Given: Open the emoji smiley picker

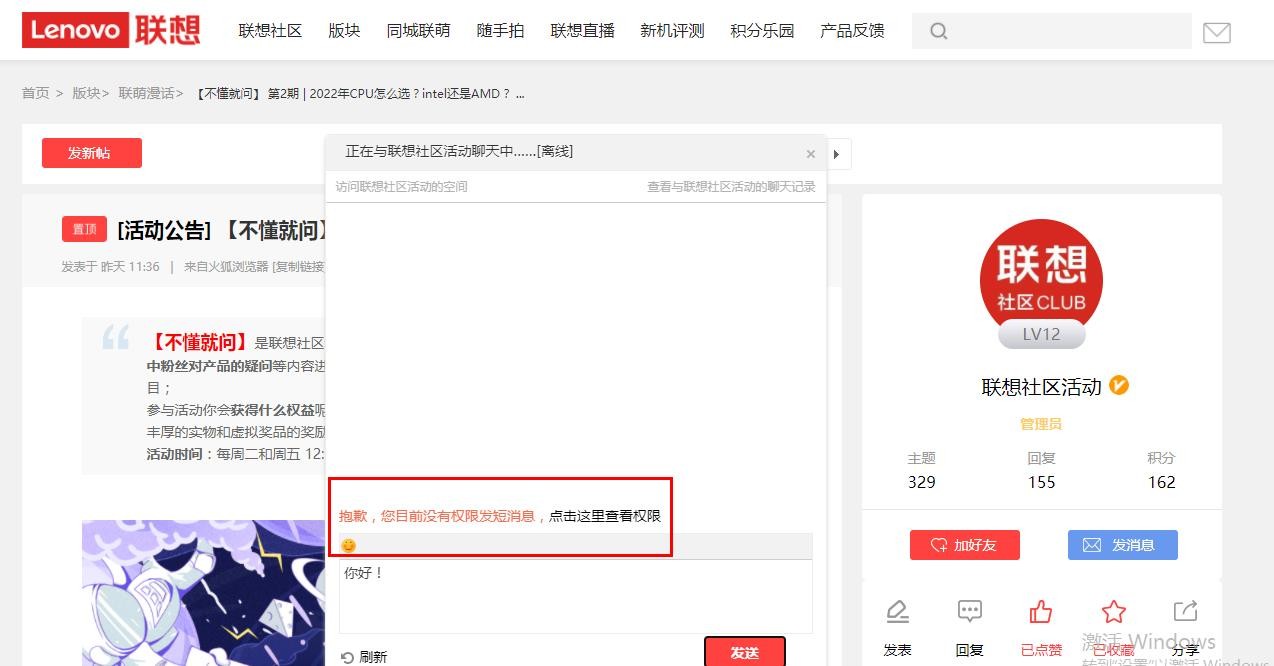Looking at the screenshot, I should [x=348, y=545].
